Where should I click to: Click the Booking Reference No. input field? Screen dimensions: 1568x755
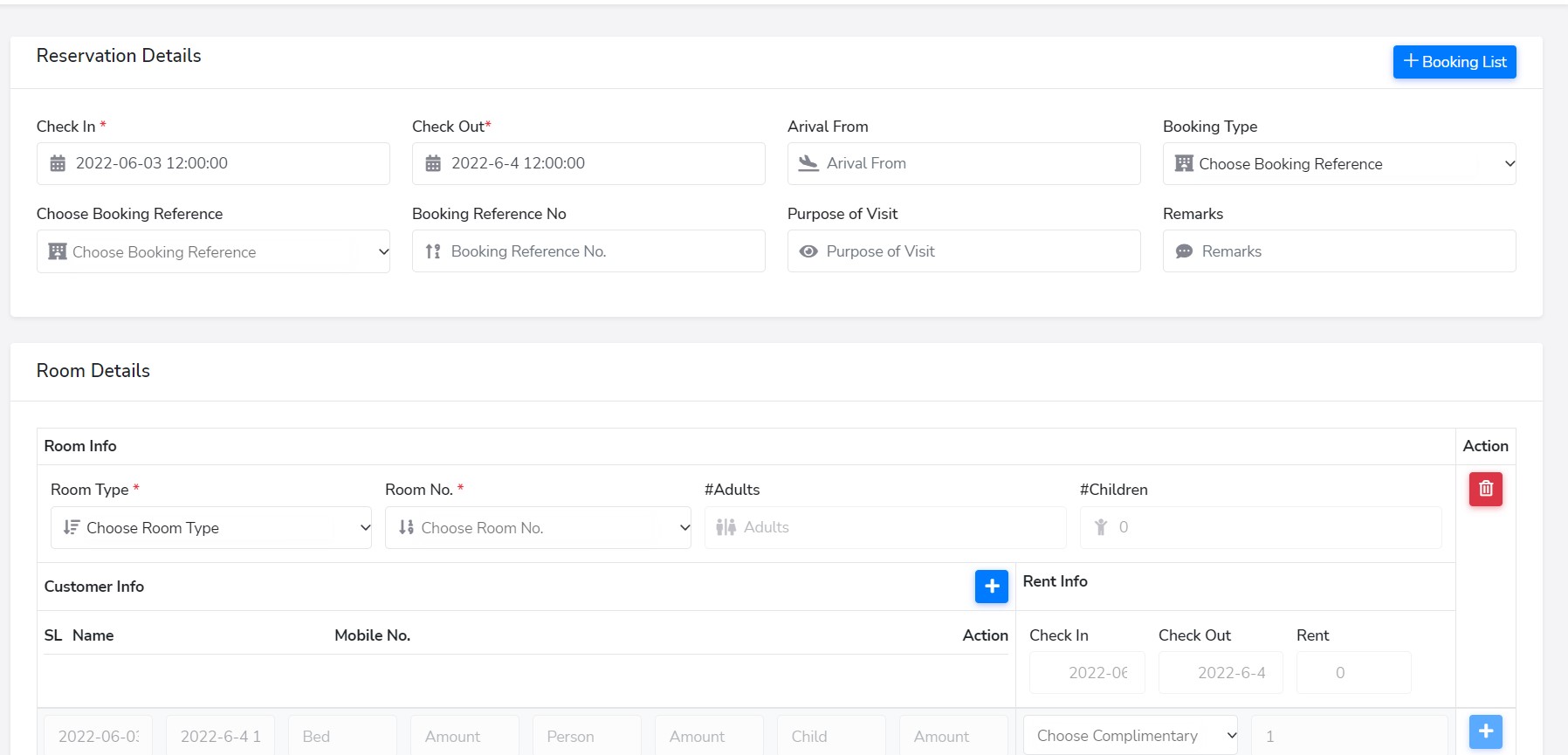(x=602, y=251)
